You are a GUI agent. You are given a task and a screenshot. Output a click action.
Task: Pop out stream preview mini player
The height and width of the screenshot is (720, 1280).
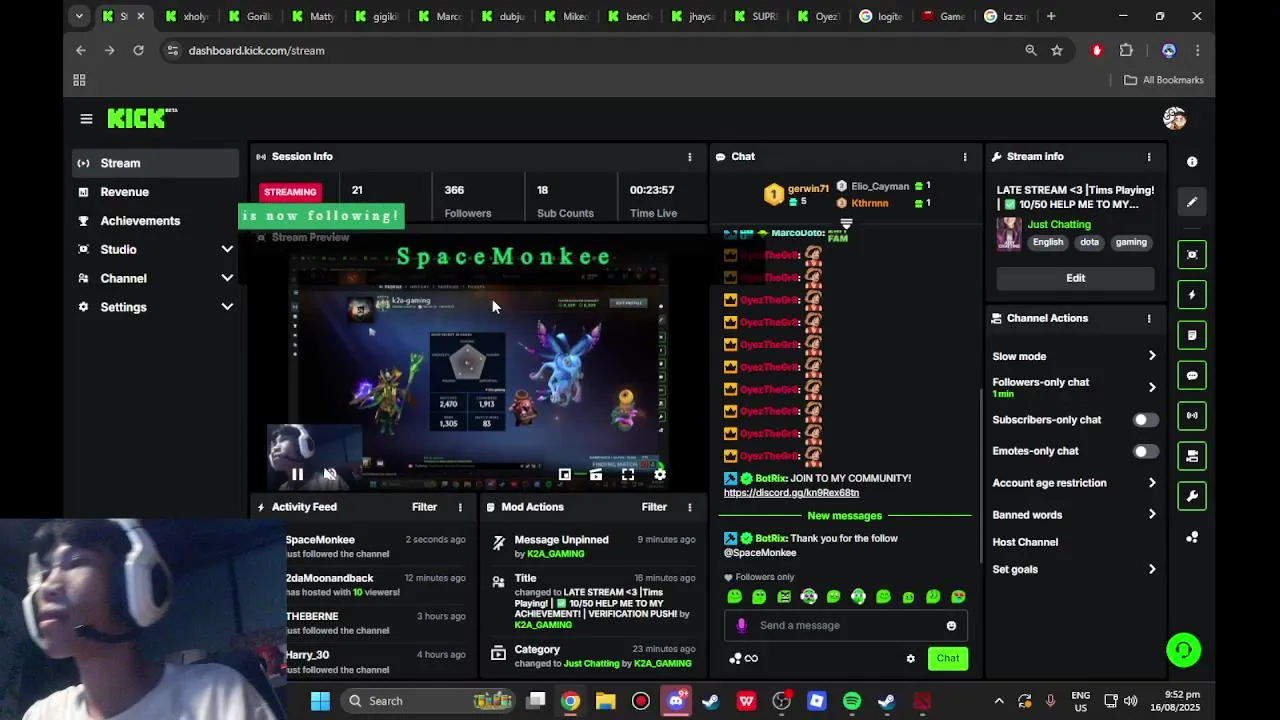[x=565, y=475]
